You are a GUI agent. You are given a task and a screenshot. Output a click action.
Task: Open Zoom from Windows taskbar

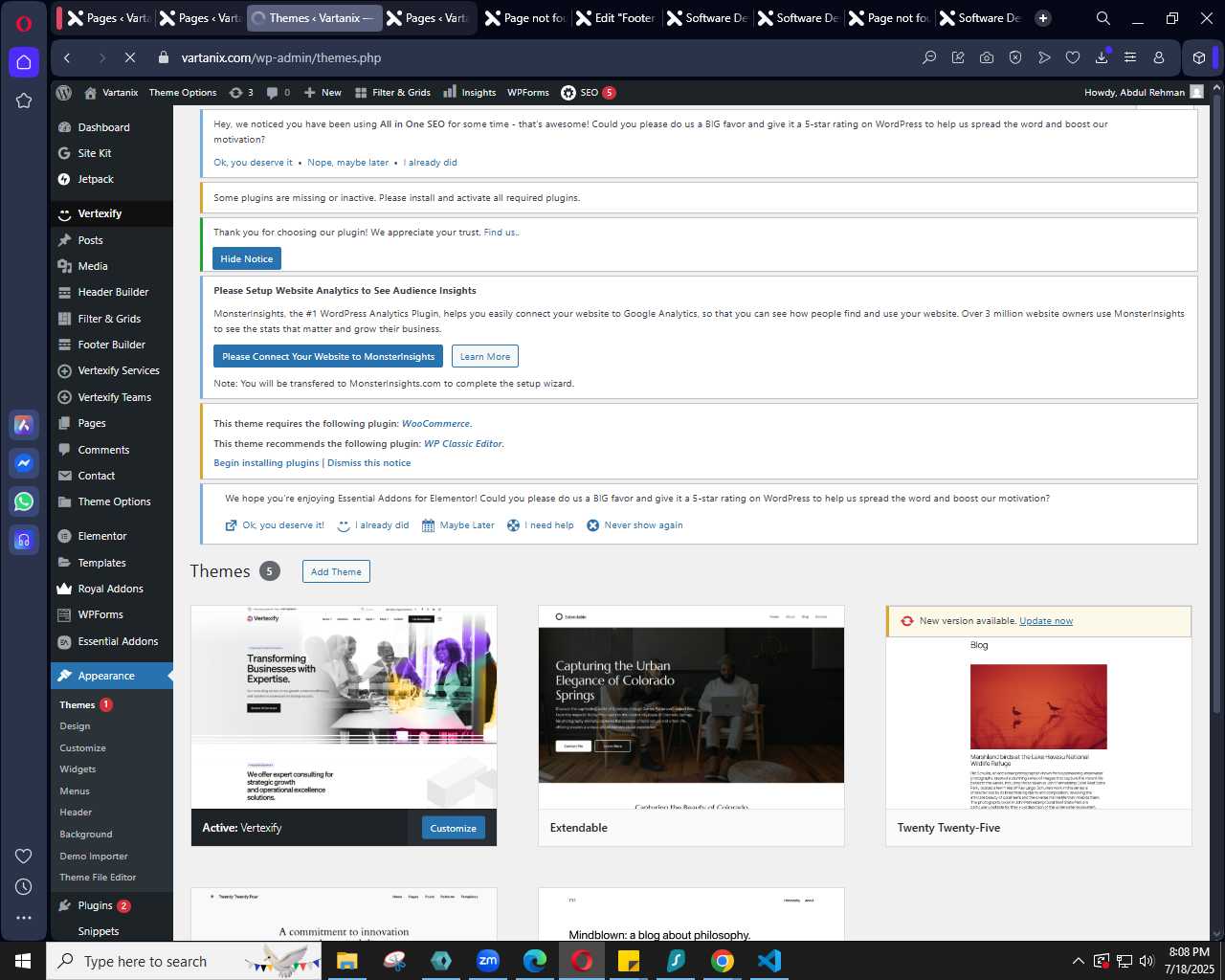tap(488, 960)
